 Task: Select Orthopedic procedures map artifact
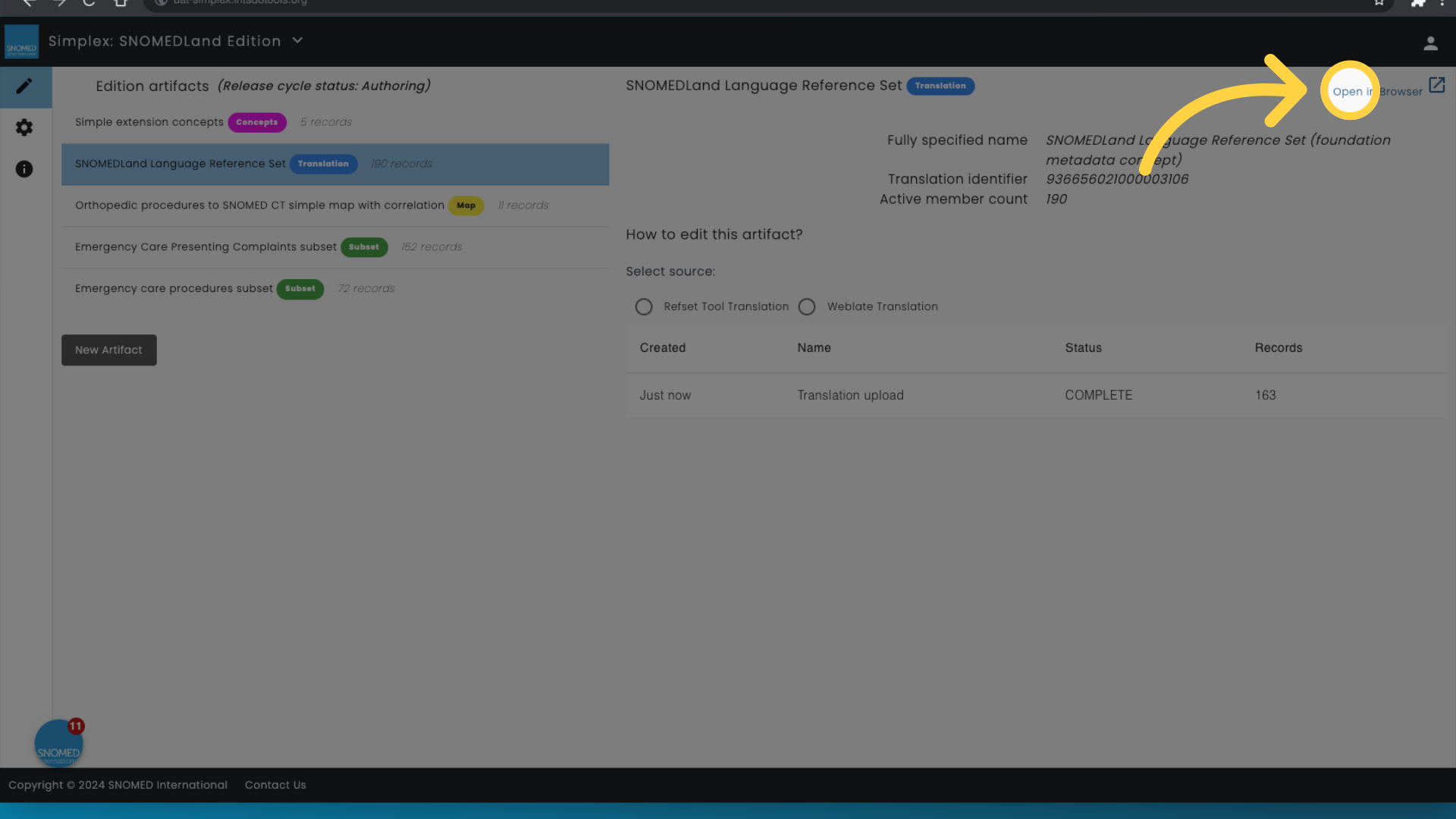335,206
